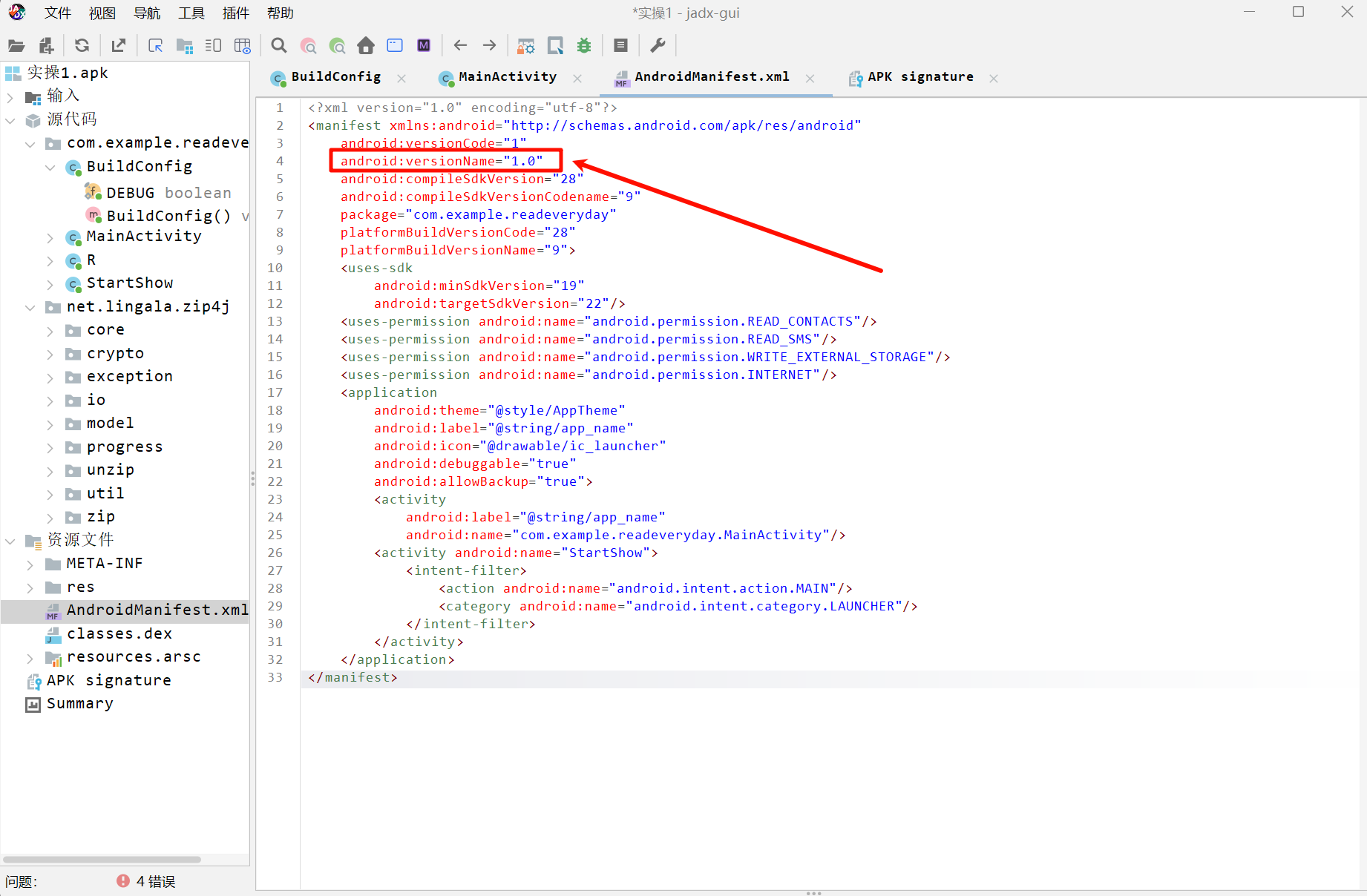Expand the MainActivity class node
This screenshot has height=896, width=1367.
50,238
